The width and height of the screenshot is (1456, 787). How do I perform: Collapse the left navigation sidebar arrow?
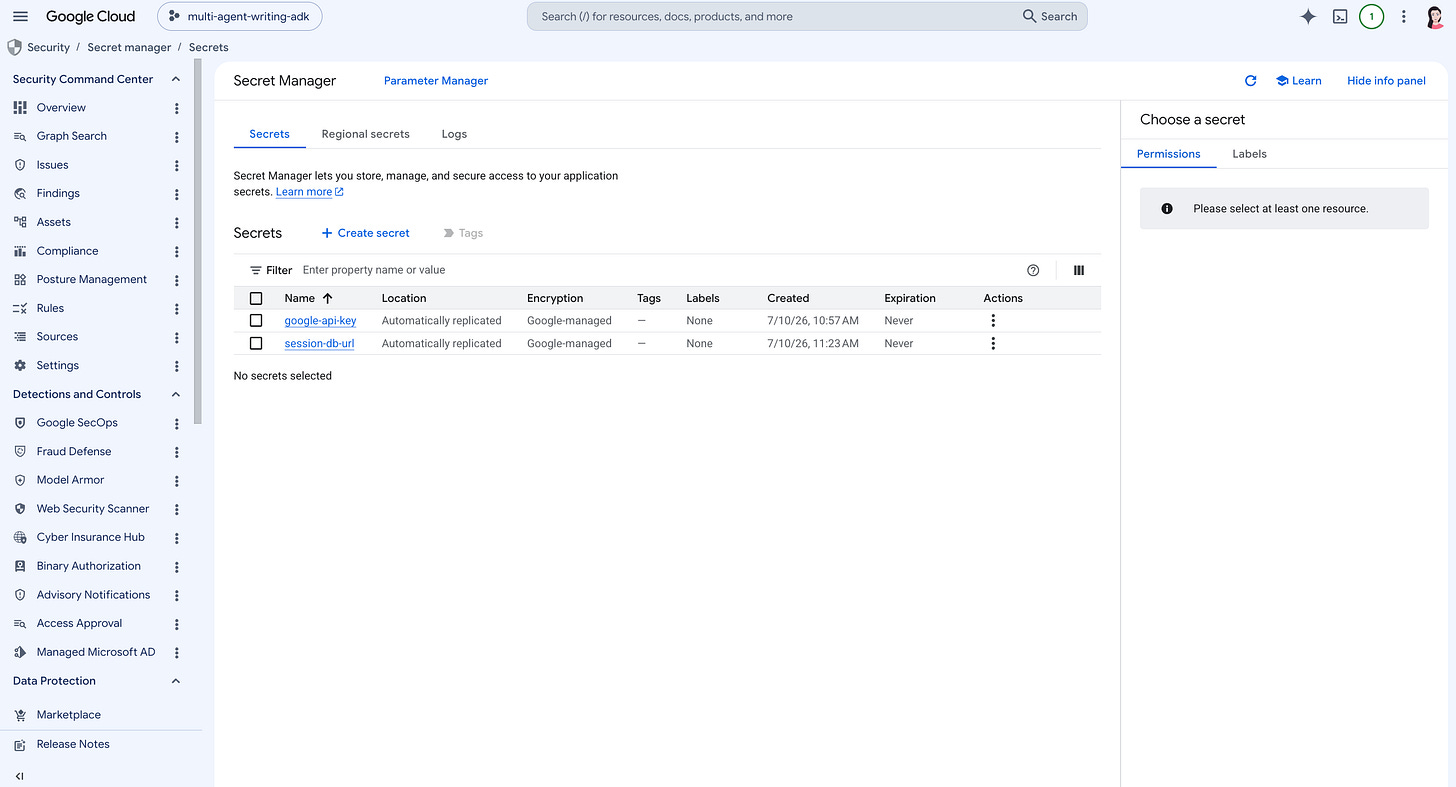coord(19,775)
